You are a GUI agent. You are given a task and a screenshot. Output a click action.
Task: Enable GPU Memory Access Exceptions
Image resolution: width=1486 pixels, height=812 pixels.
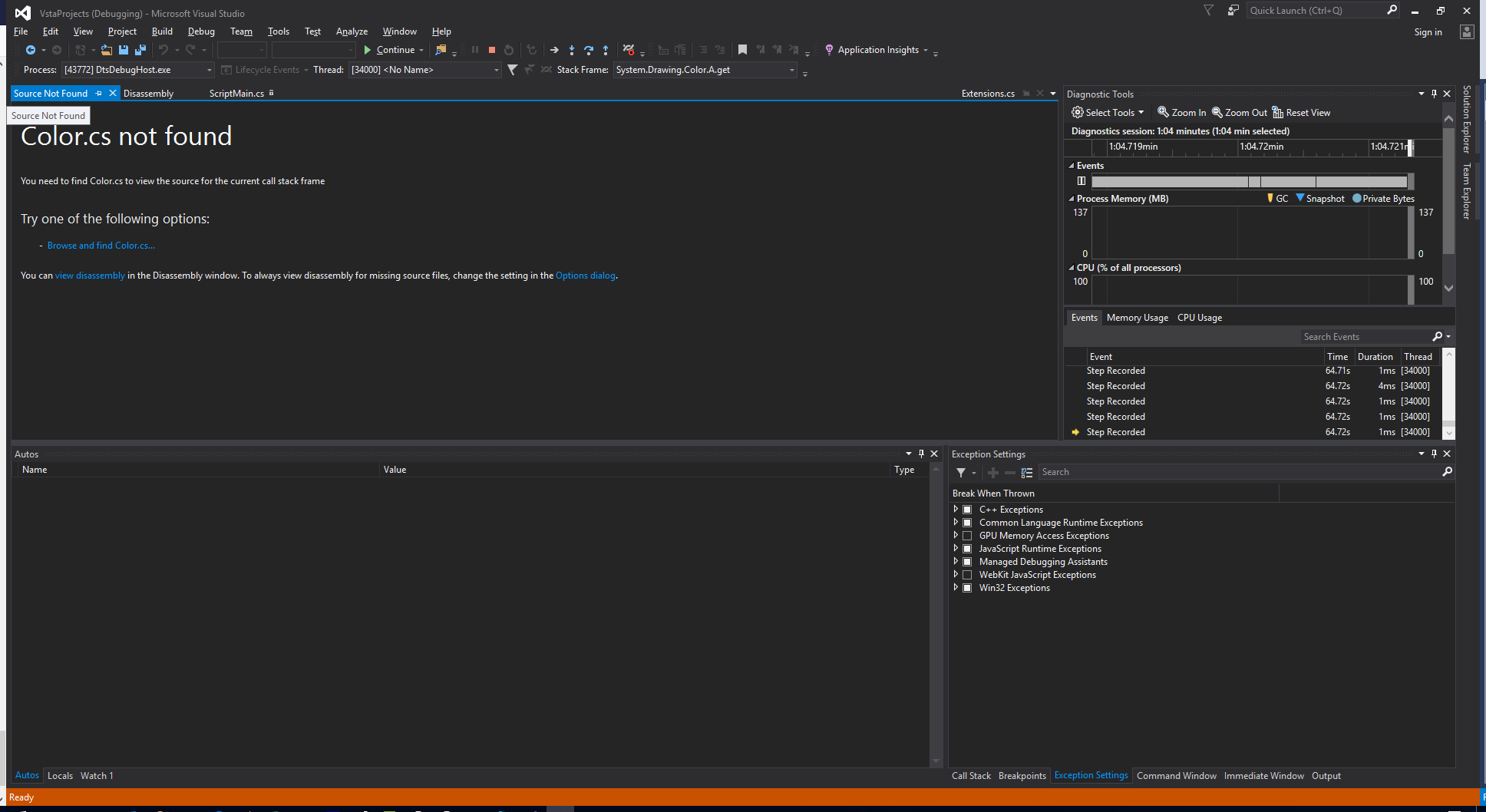966,535
